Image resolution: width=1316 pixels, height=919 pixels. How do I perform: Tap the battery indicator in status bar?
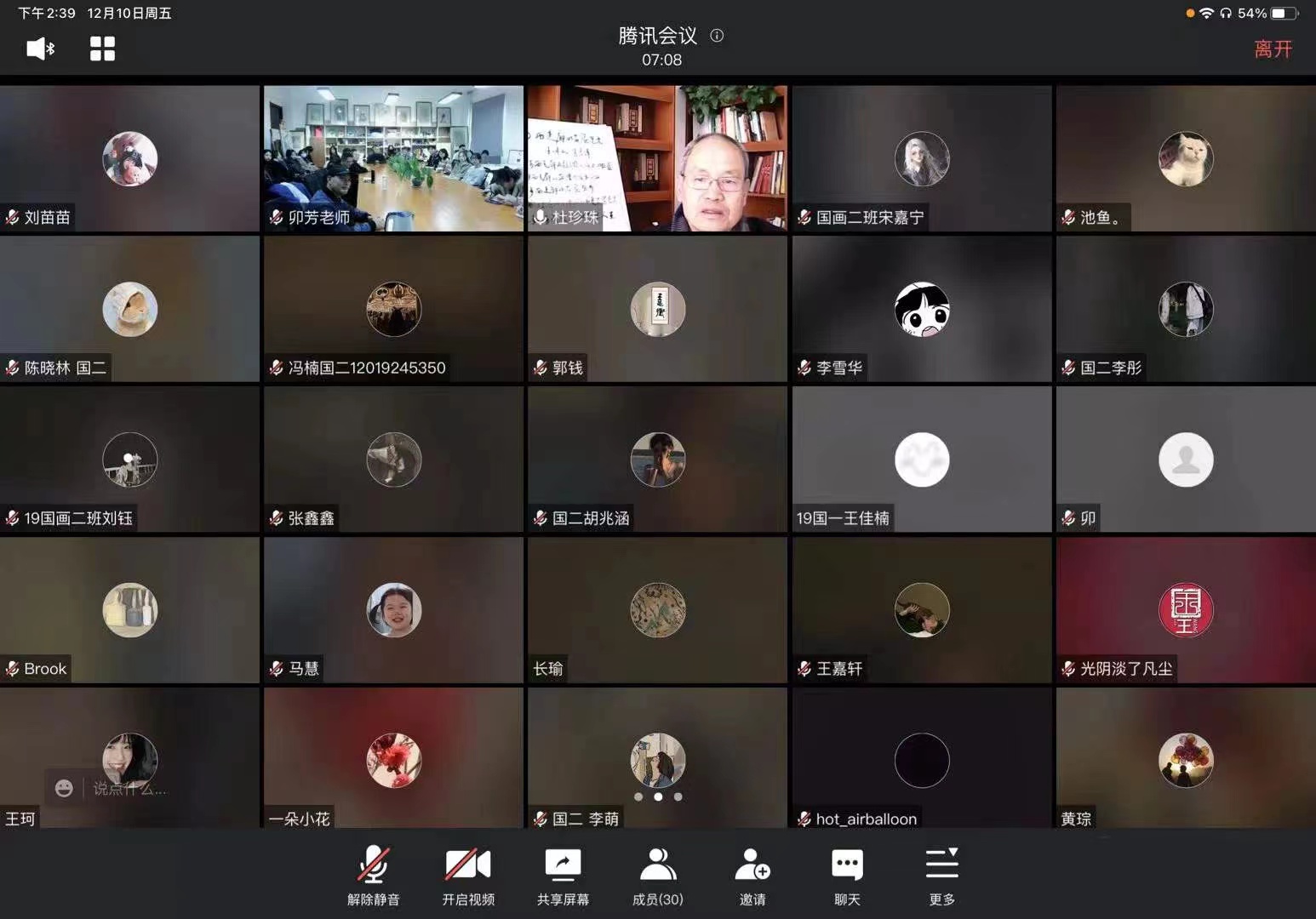[x=1285, y=13]
